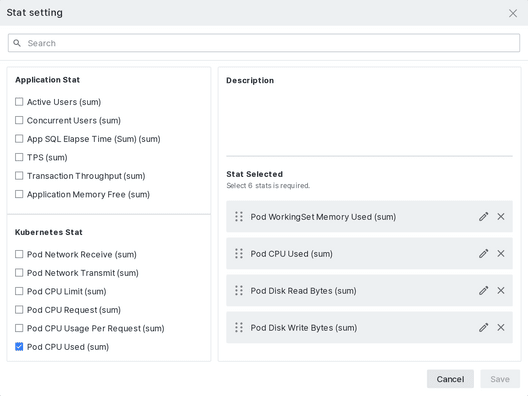Focus the Search stats input field
The height and width of the screenshot is (396, 528).
264,43
